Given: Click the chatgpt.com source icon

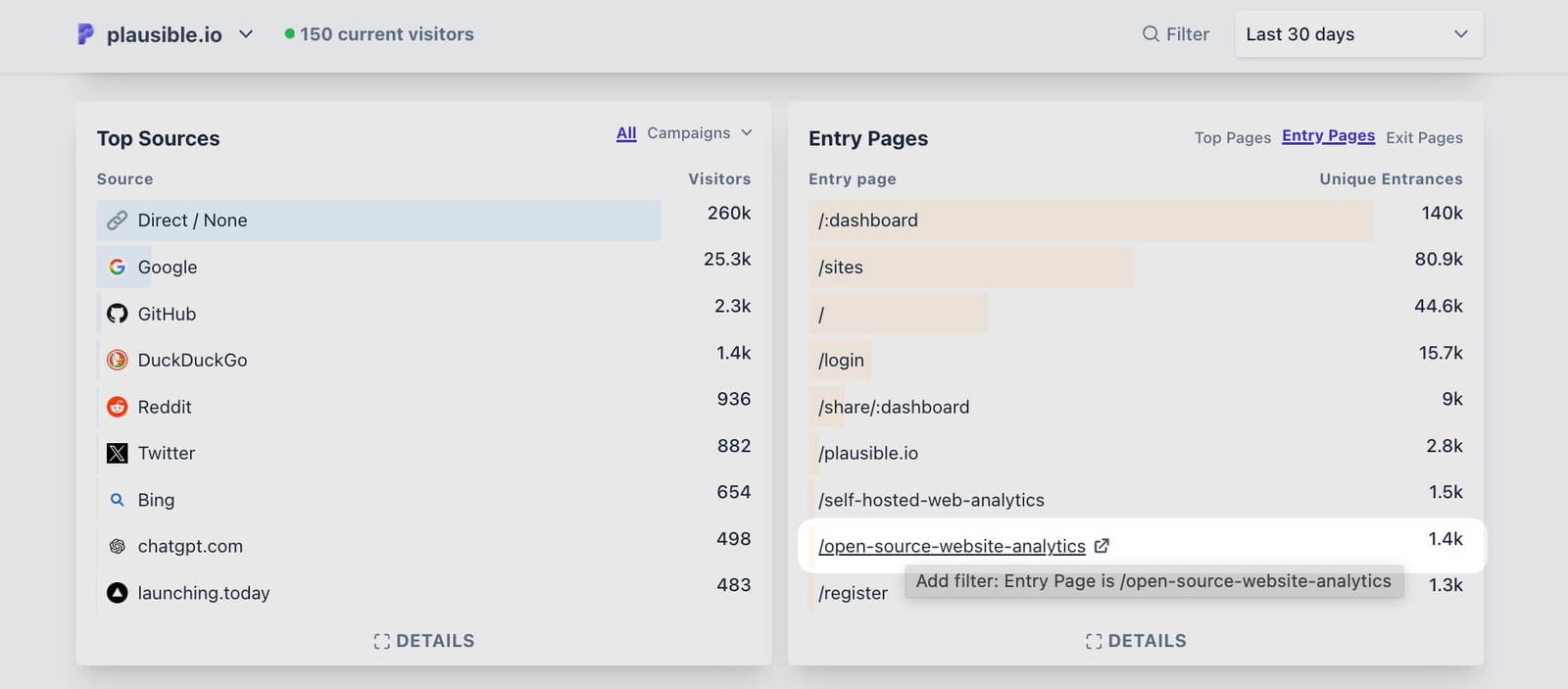Looking at the screenshot, I should click(118, 546).
